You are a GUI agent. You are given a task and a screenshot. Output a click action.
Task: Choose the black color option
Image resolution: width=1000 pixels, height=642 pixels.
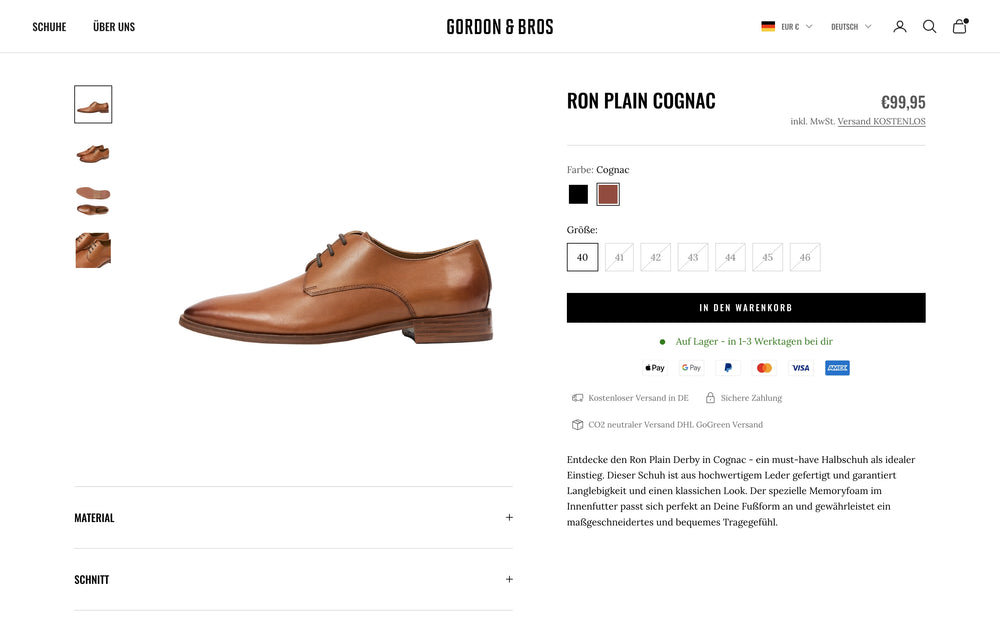[x=578, y=193]
